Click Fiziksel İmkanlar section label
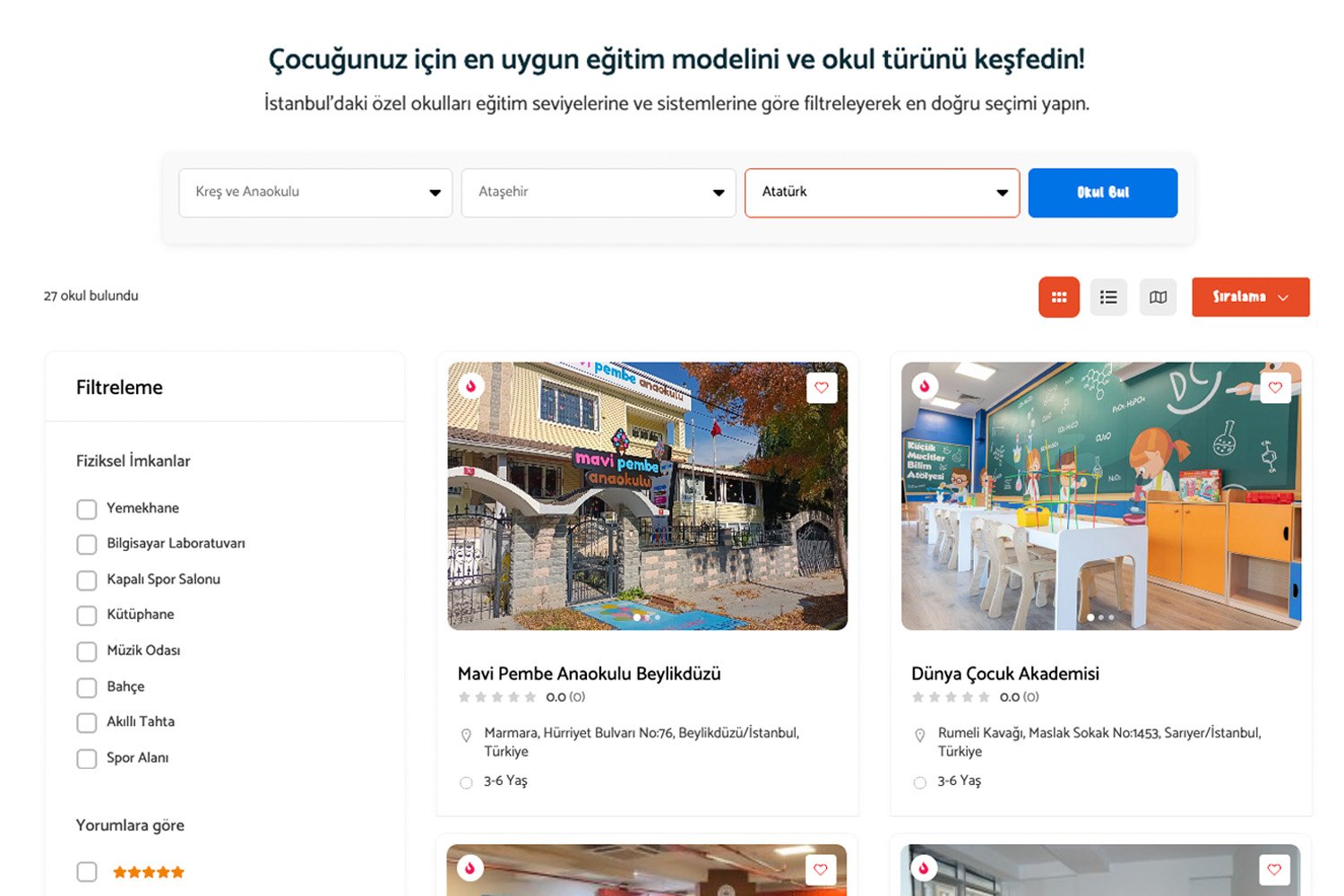 (x=134, y=461)
